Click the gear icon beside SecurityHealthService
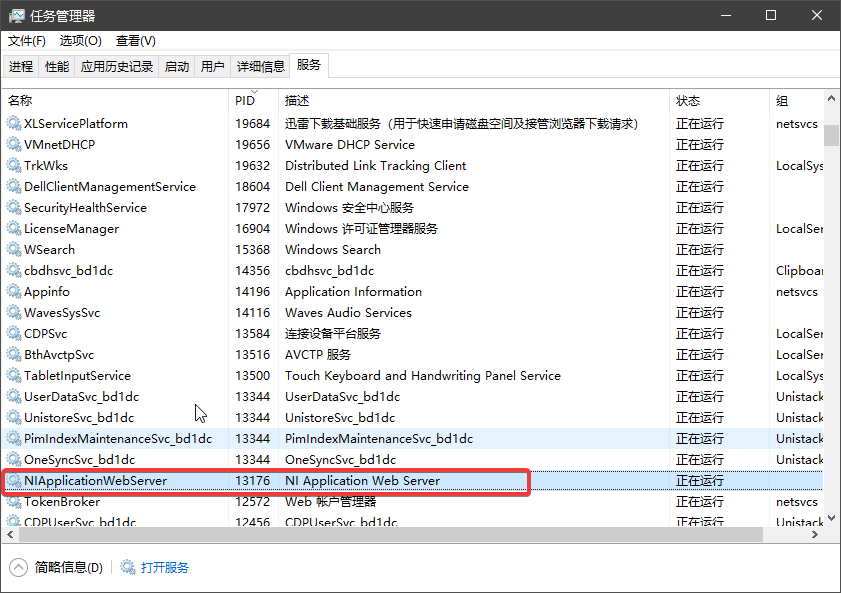 [14, 207]
